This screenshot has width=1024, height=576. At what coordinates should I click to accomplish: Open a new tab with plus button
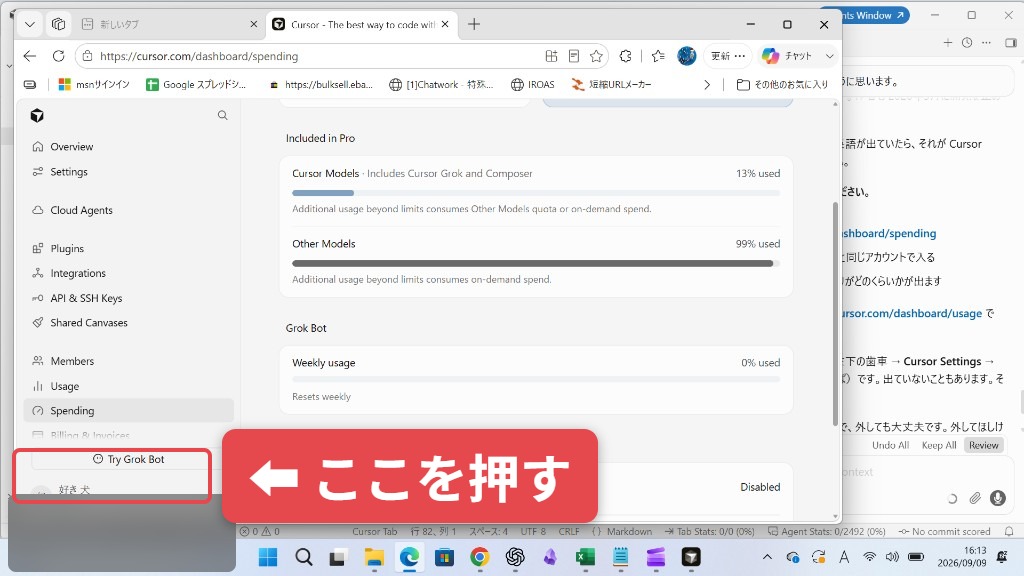474,24
